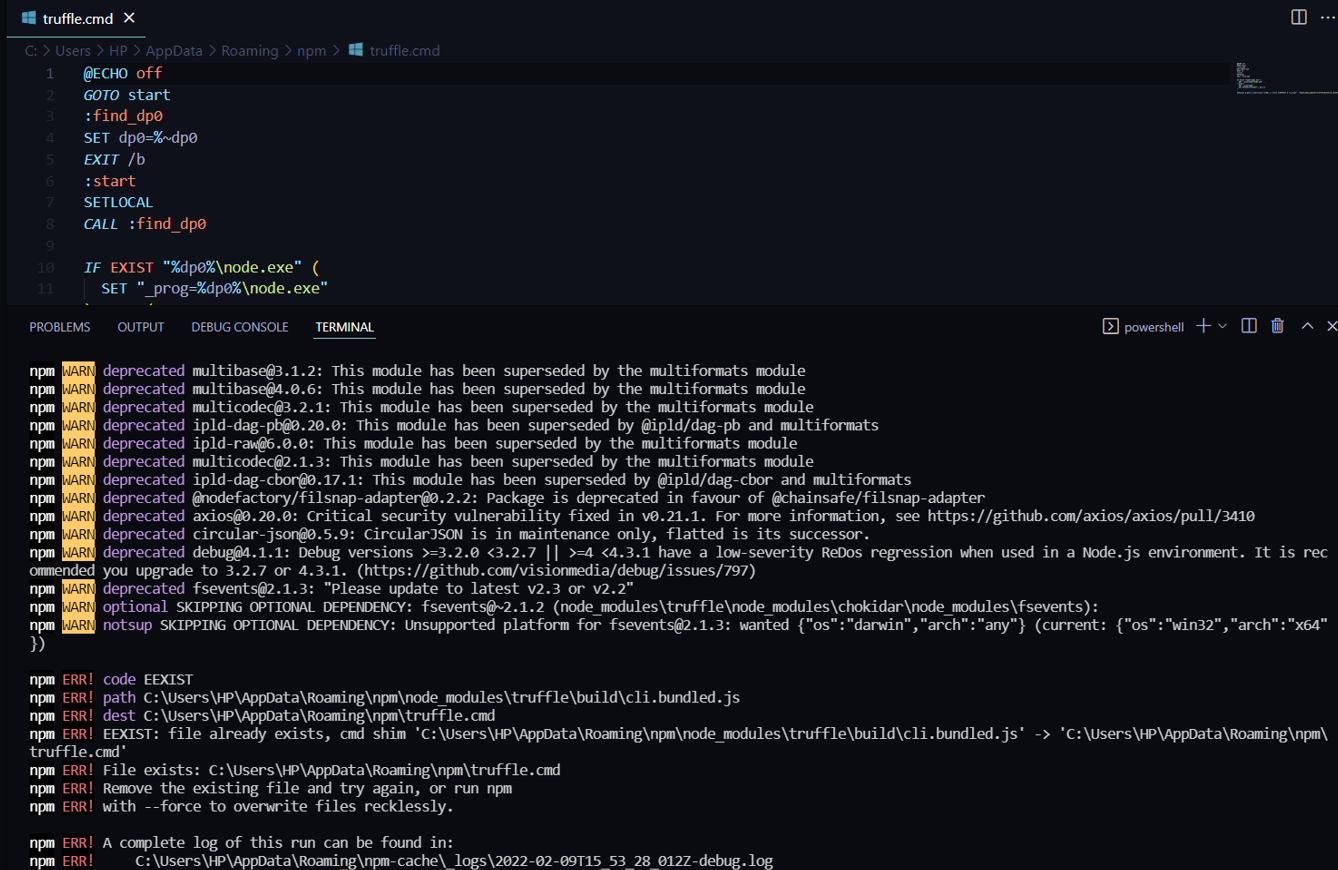Click the powershell terminal icon in the panel toolbar
The image size is (1338, 870).
[1110, 326]
